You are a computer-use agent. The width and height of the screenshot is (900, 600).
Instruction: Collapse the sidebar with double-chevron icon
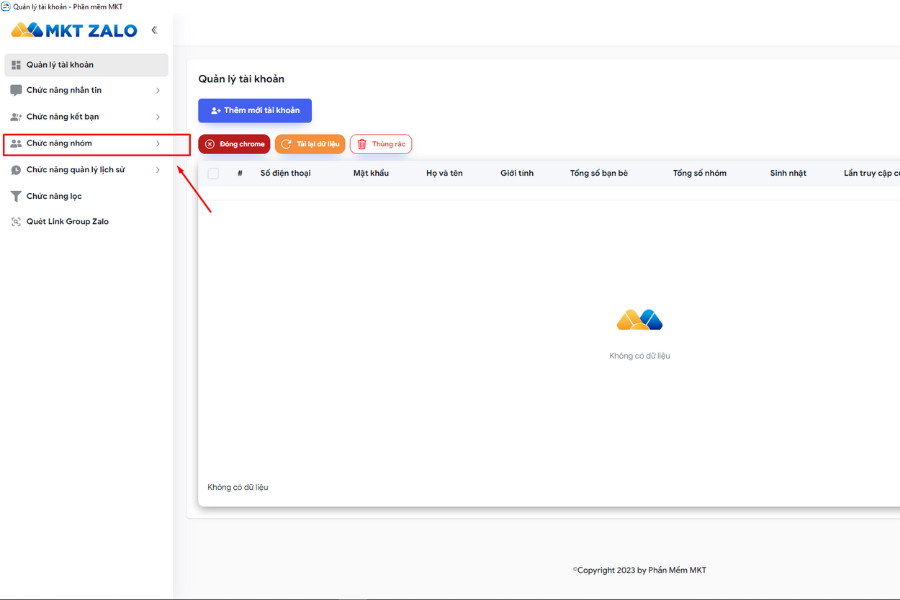click(154, 30)
